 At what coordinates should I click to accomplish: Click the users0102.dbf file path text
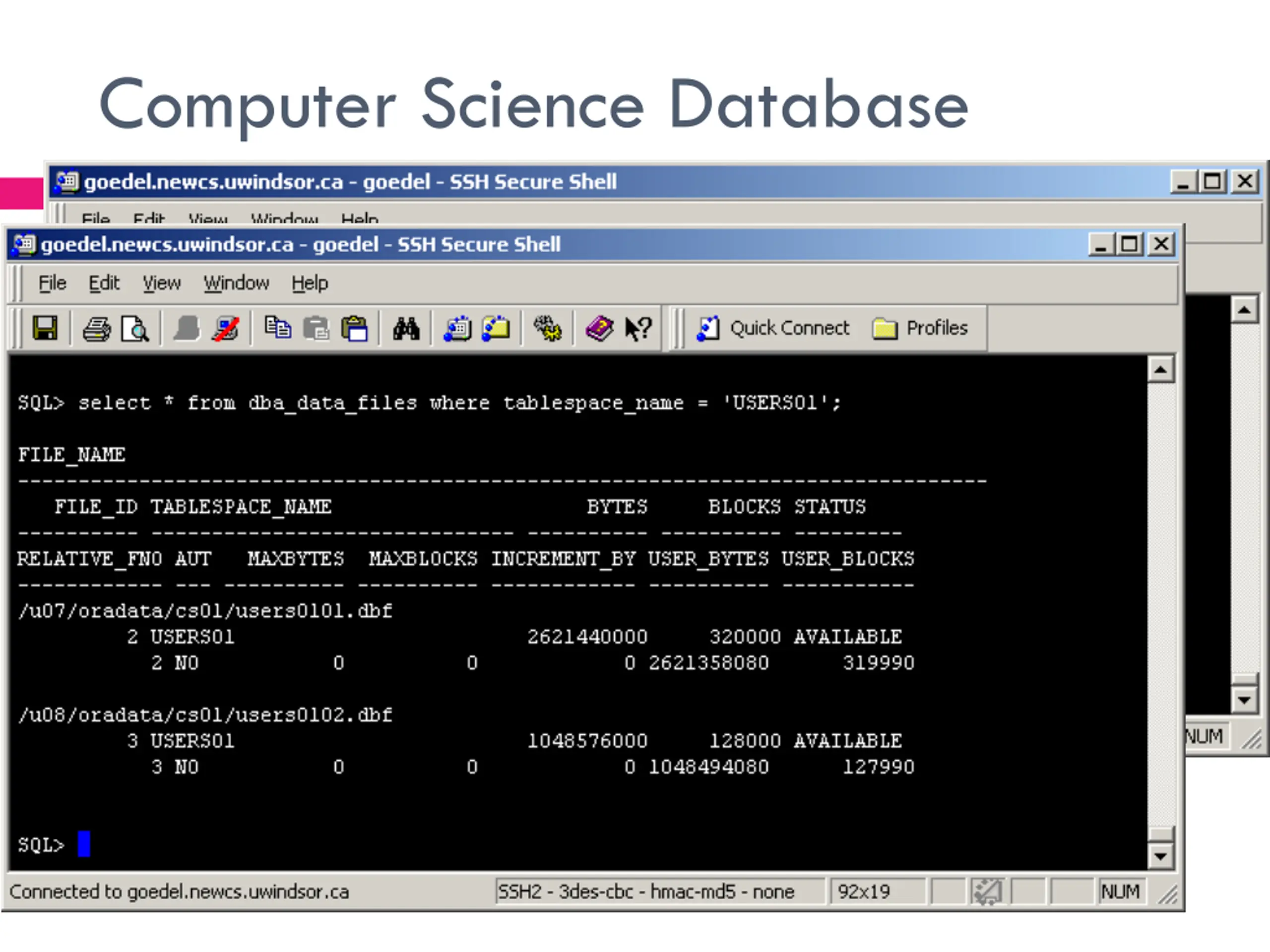pyautogui.click(x=205, y=715)
